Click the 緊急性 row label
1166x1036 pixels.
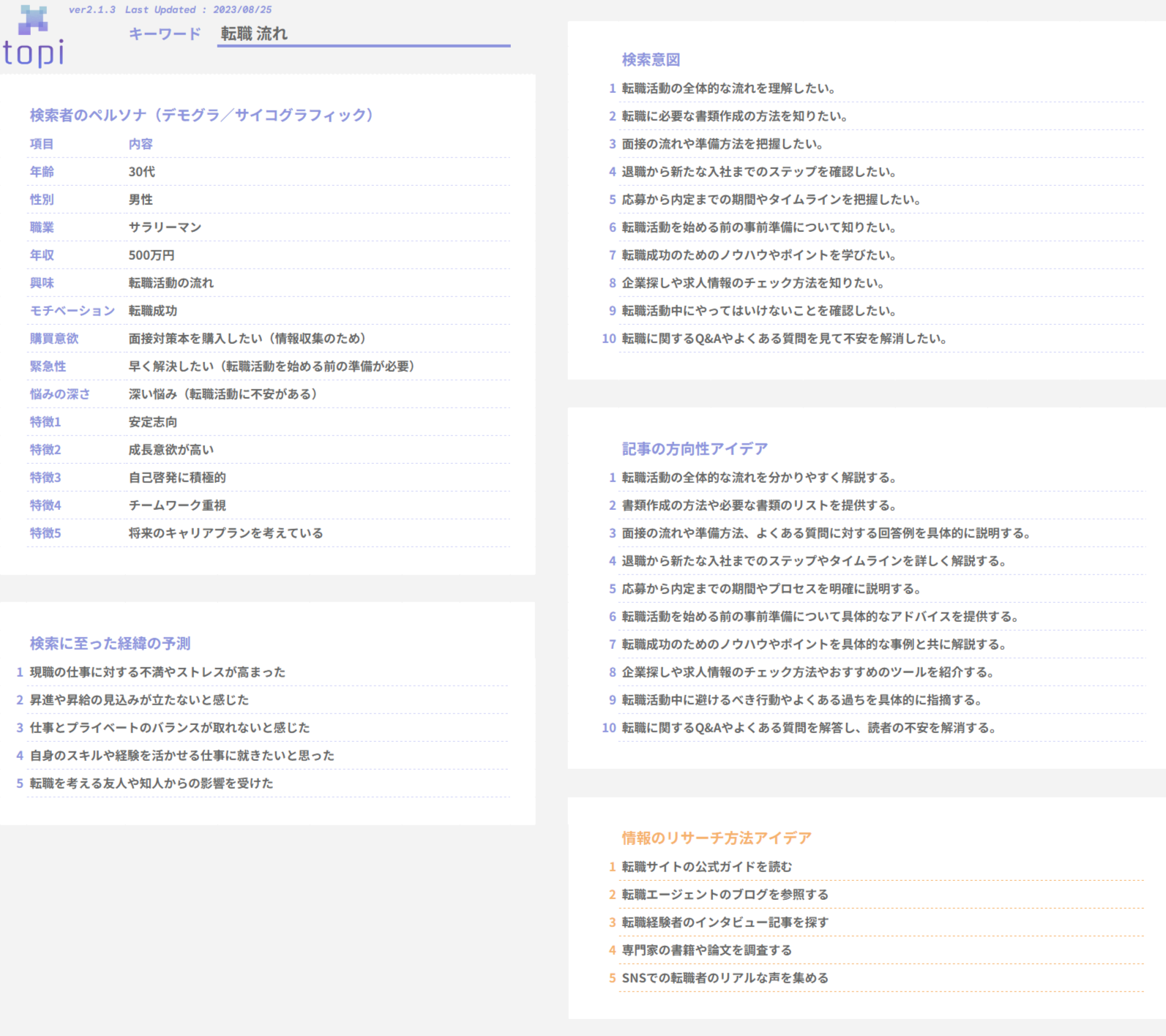(x=48, y=367)
